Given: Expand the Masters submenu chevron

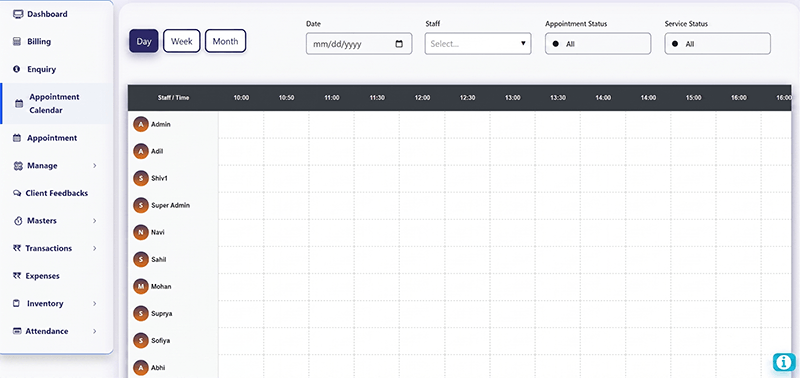Looking at the screenshot, I should coord(95,221).
